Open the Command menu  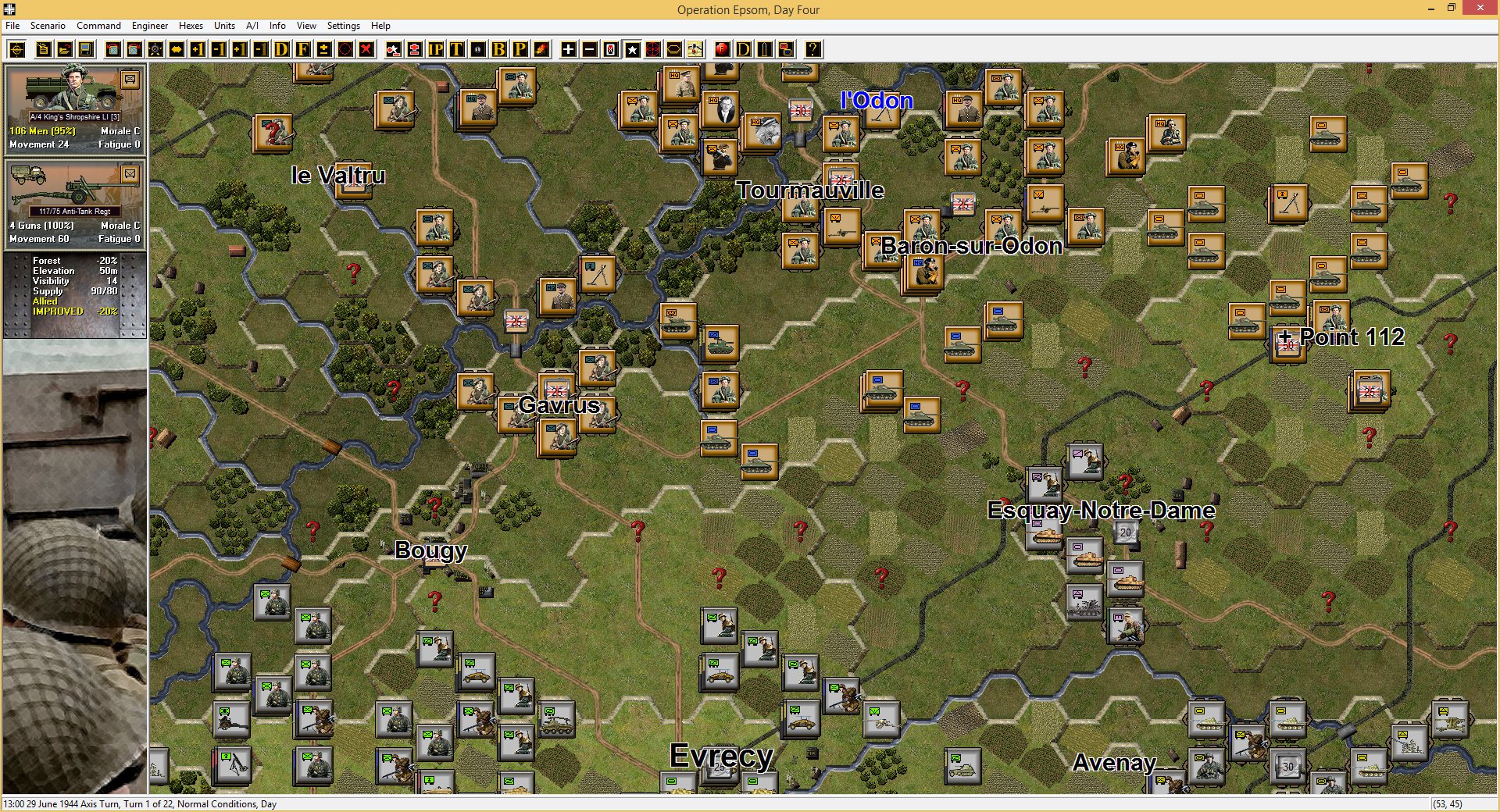click(98, 26)
